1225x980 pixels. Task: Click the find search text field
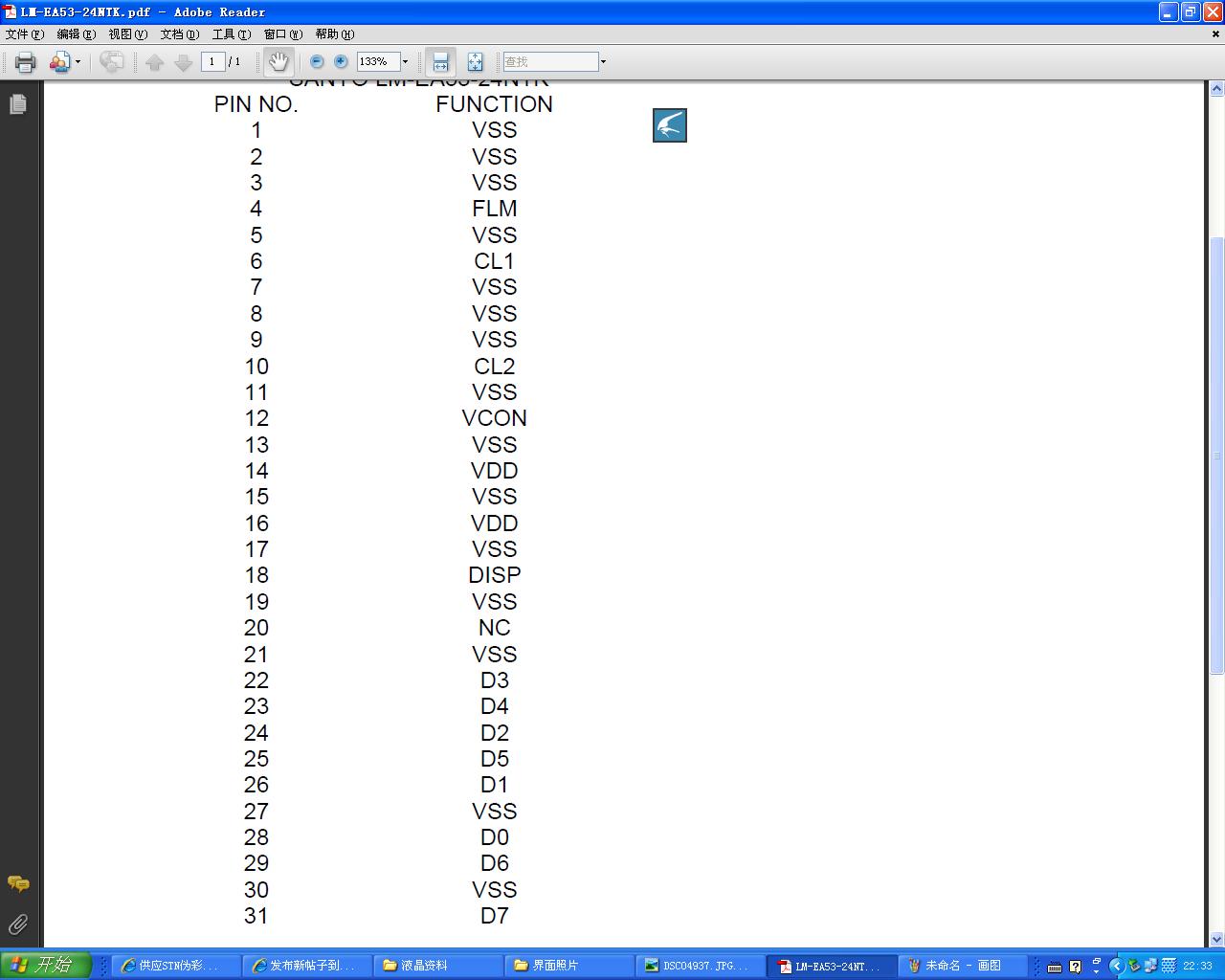tap(550, 61)
